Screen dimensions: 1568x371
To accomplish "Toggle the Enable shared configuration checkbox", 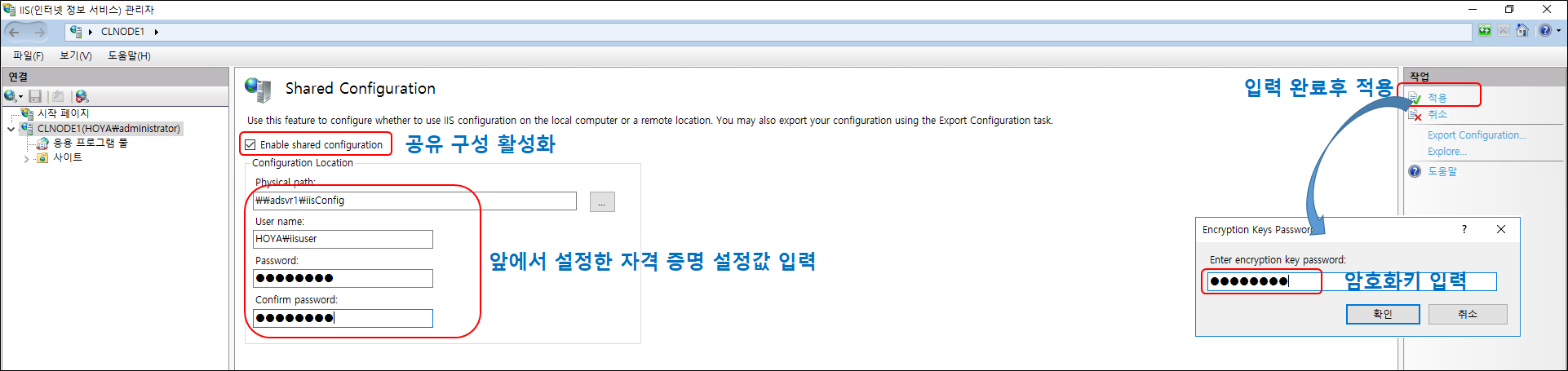I will click(x=250, y=145).
